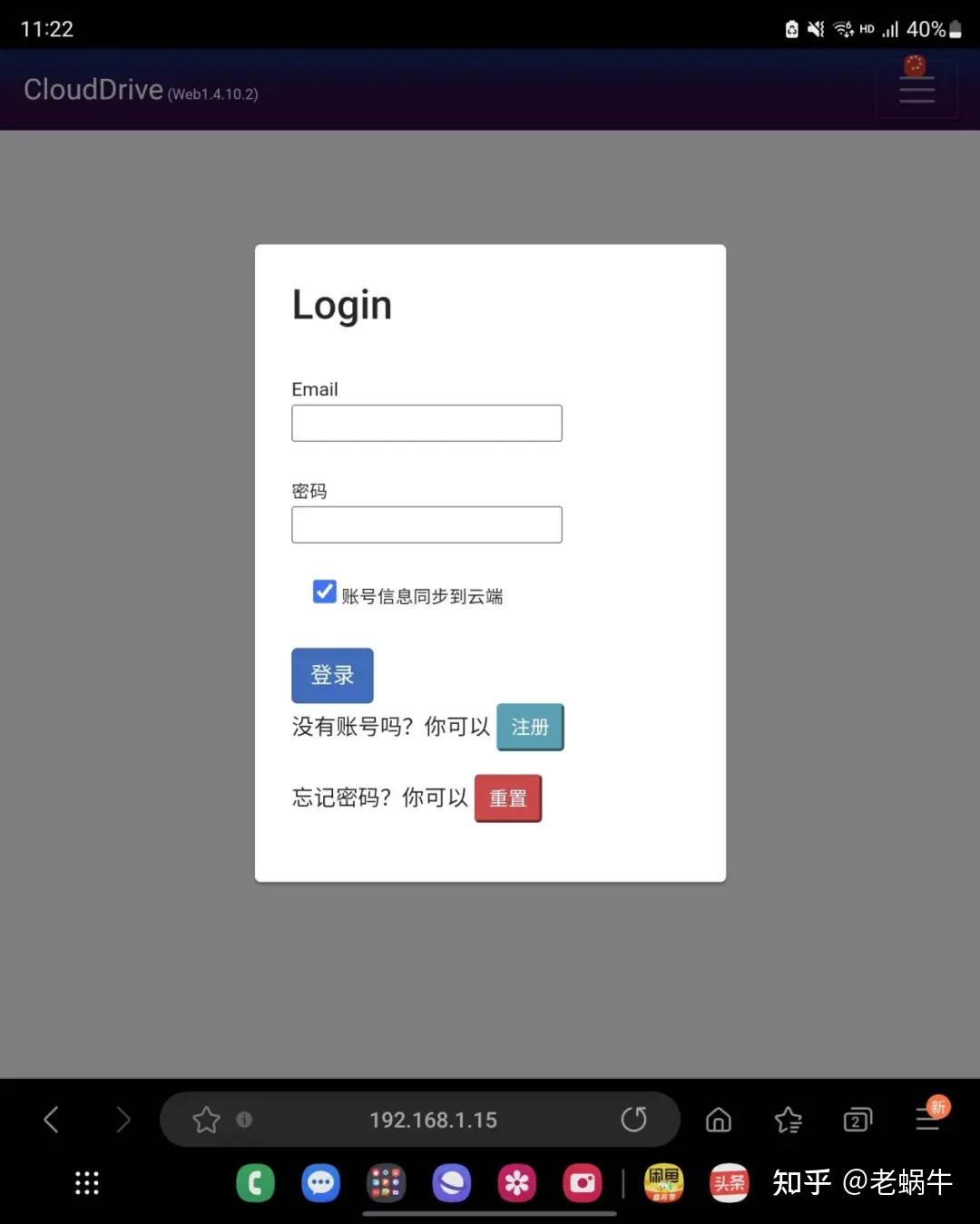
Task: Uncheck 账号信息同步到云端 checkbox
Action: pyautogui.click(x=324, y=592)
